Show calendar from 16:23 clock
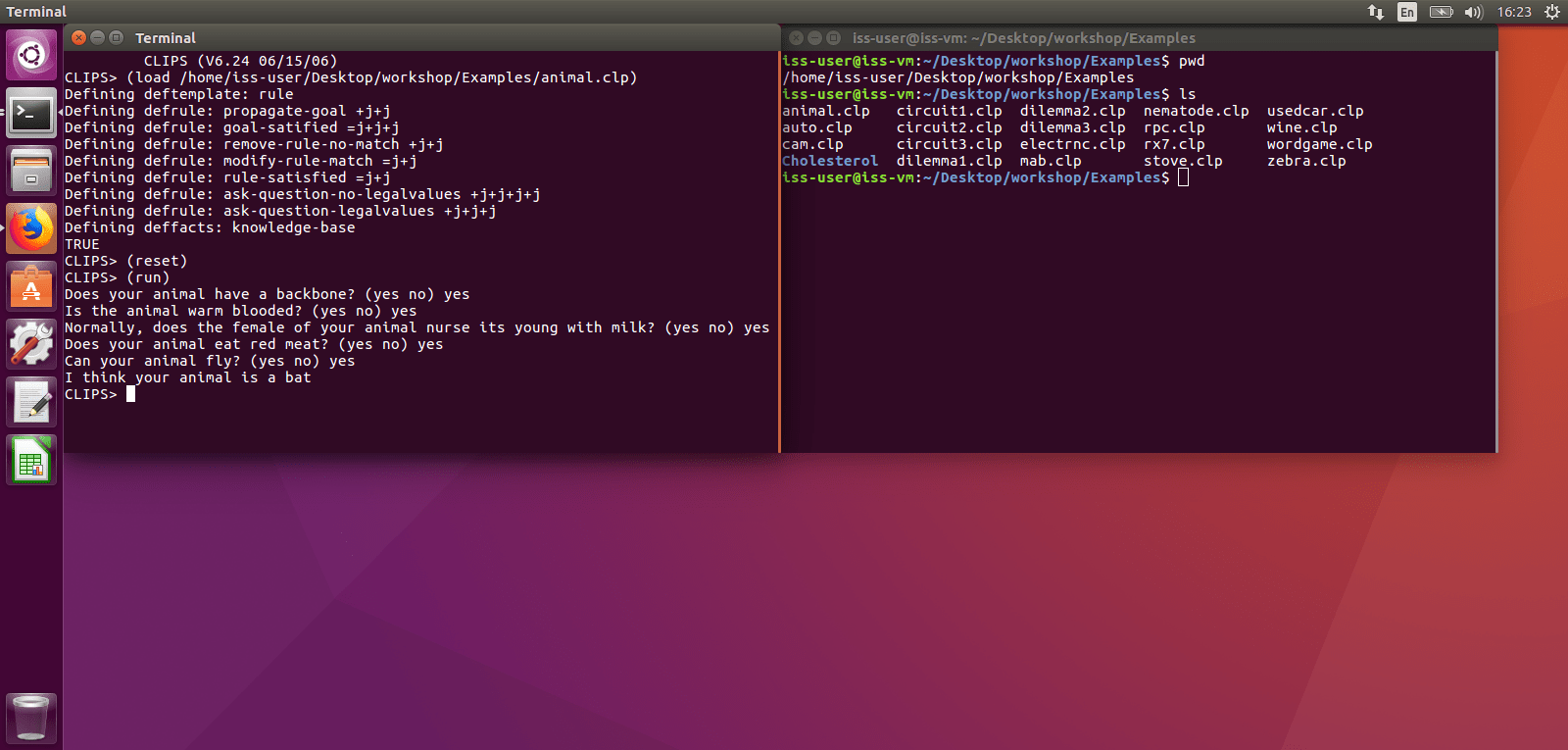Screen dimensions: 1568x750 1514,12
